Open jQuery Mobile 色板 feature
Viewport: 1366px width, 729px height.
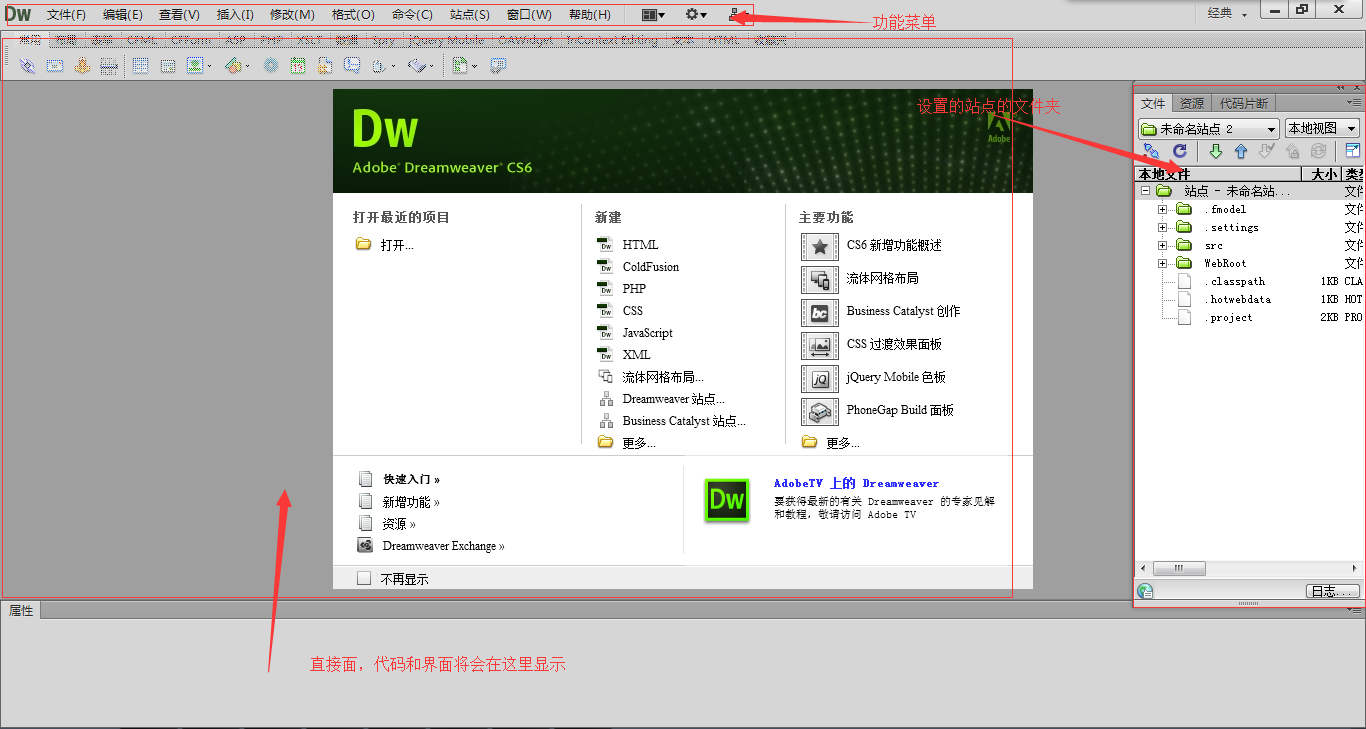(874, 378)
